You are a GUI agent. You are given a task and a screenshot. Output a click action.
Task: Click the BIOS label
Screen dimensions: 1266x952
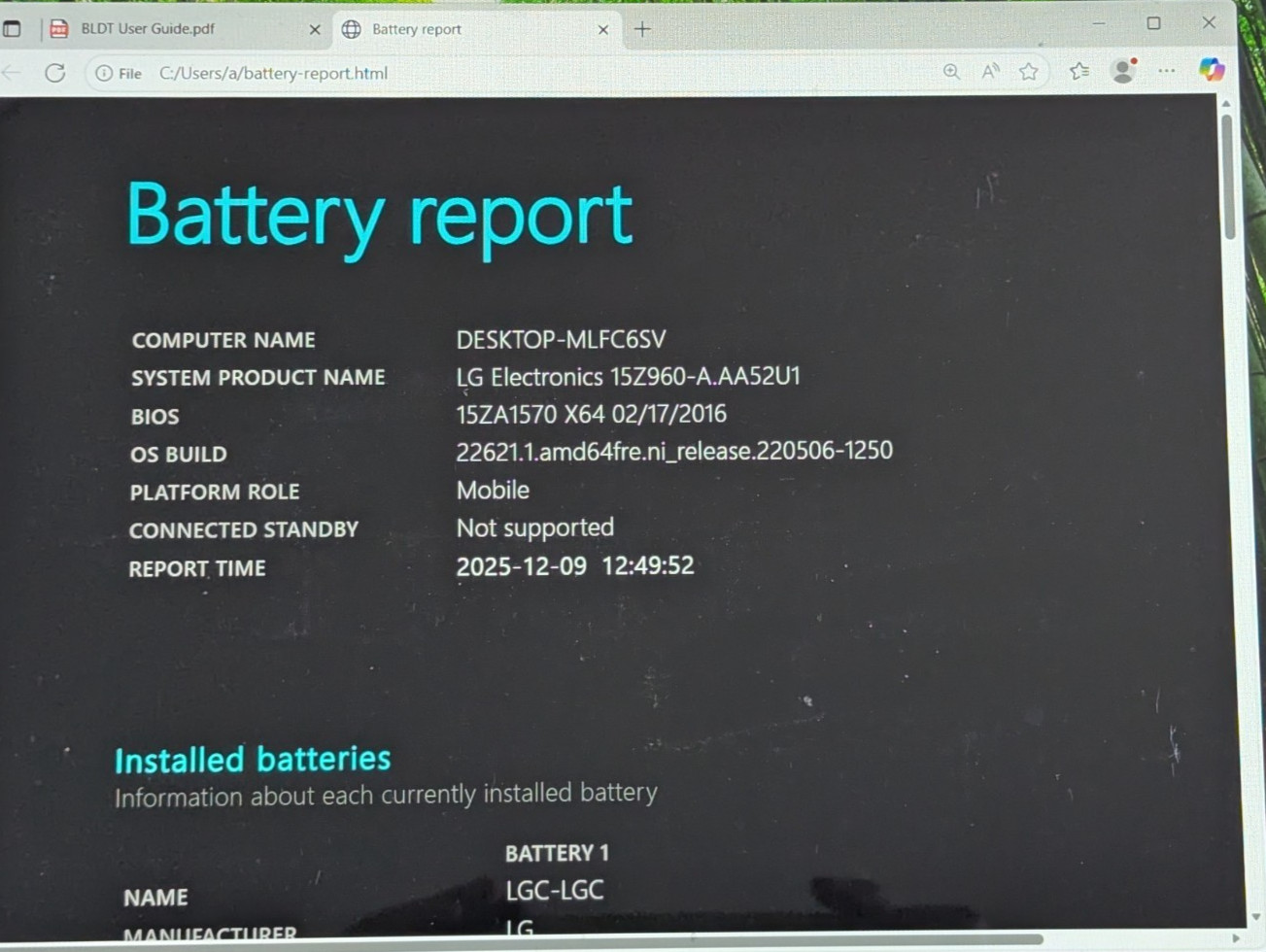pyautogui.click(x=154, y=416)
